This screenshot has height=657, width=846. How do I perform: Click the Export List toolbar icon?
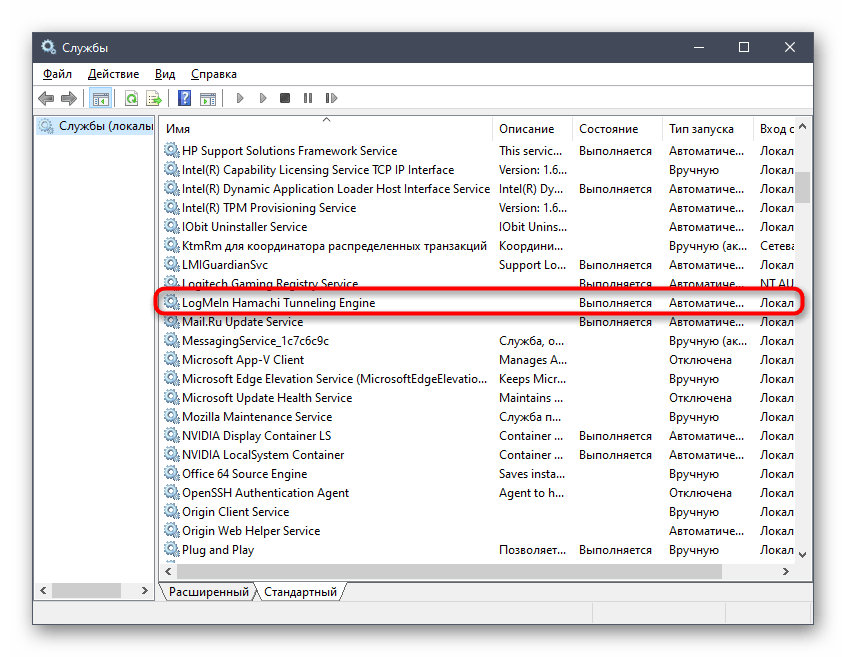154,98
